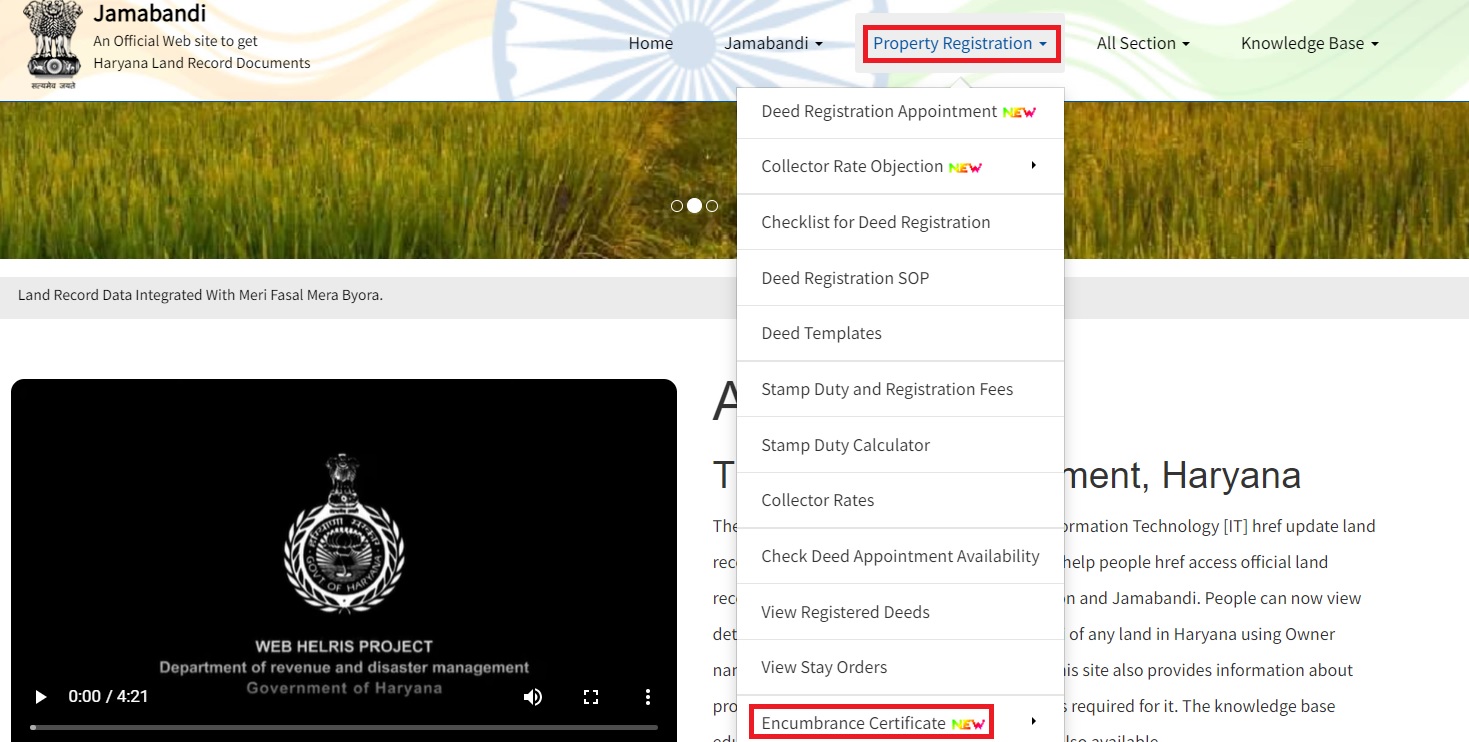Select the NEW badge beside Encumbrance Certificate
1469x742 pixels.
[x=968, y=723]
